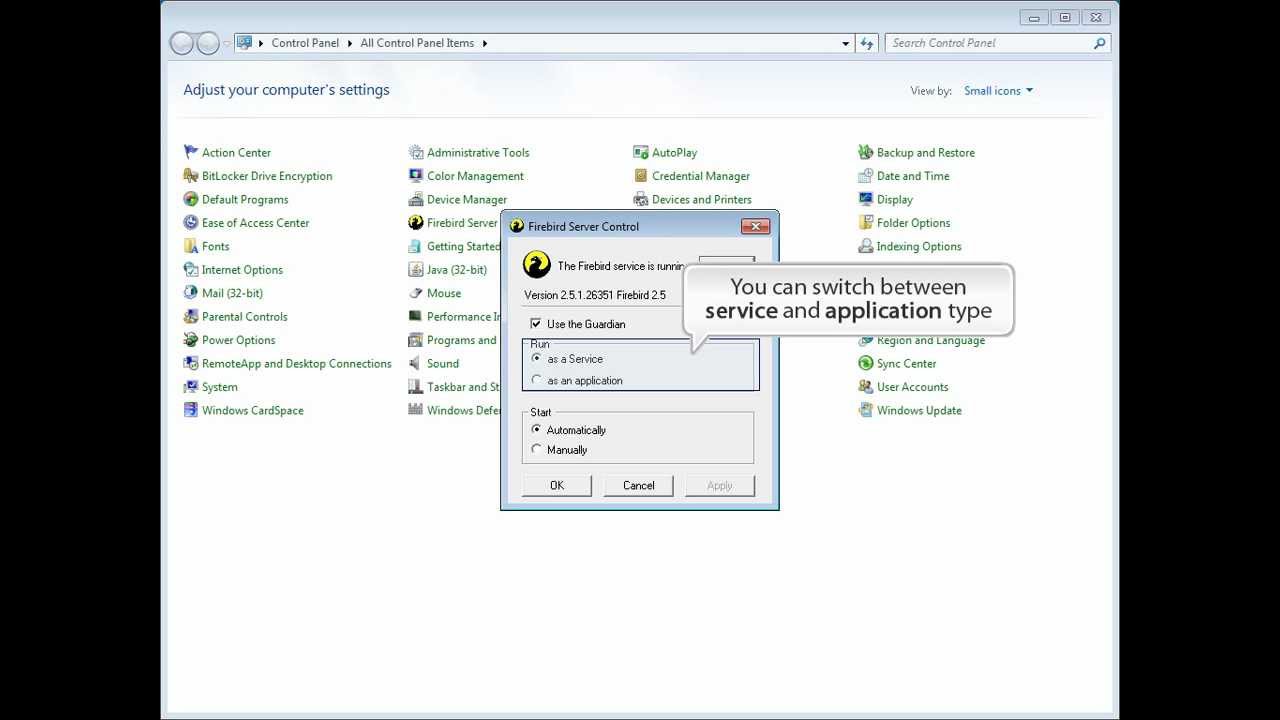Refresh the Control Panel address bar
The image size is (1280, 720).
867,43
